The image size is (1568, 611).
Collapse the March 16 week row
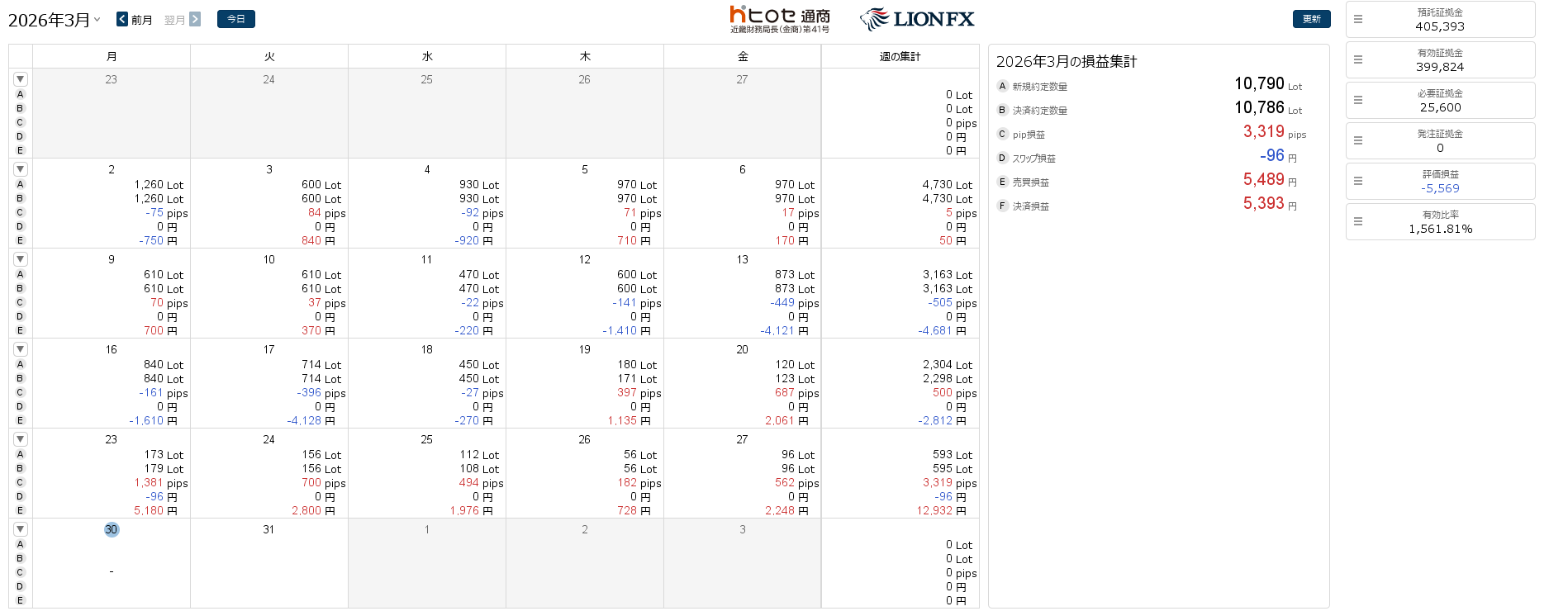(x=21, y=349)
